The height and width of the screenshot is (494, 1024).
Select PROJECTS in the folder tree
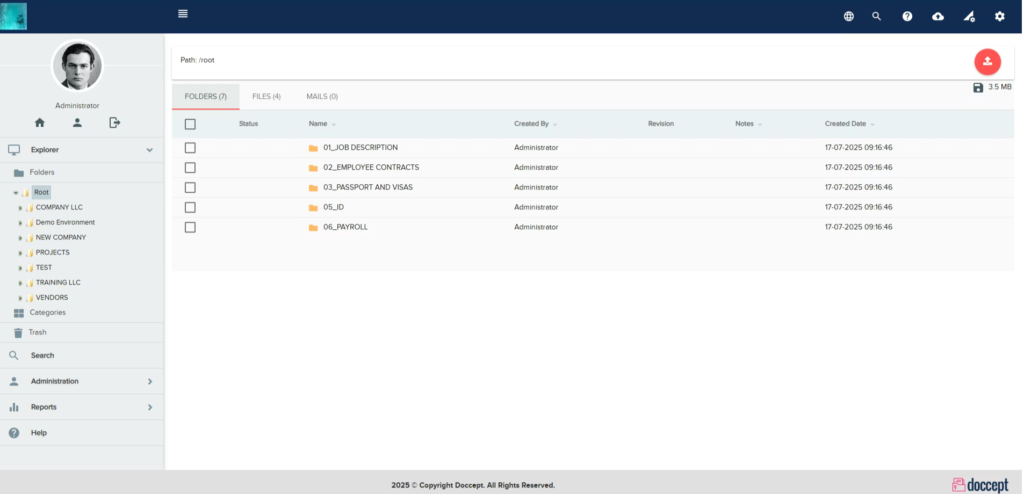point(52,252)
